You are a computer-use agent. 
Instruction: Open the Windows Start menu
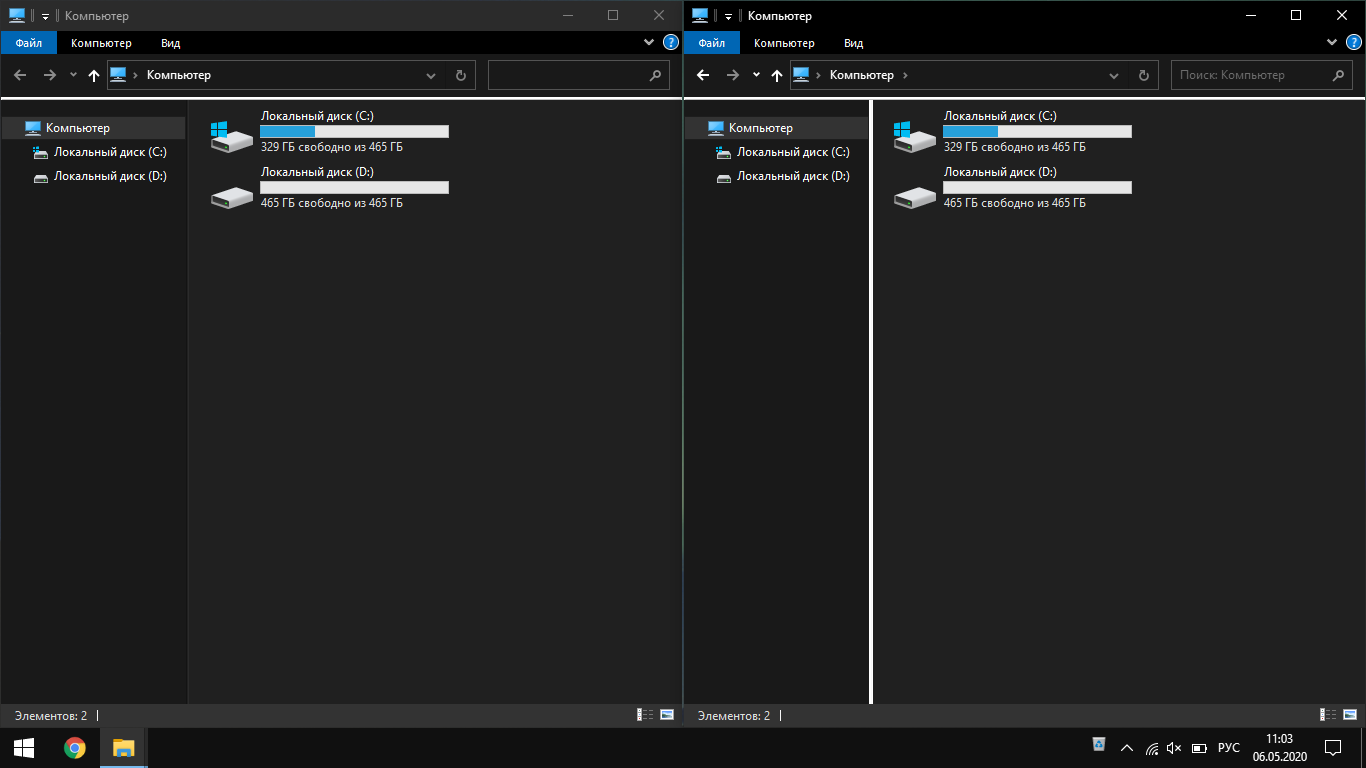(x=24, y=748)
